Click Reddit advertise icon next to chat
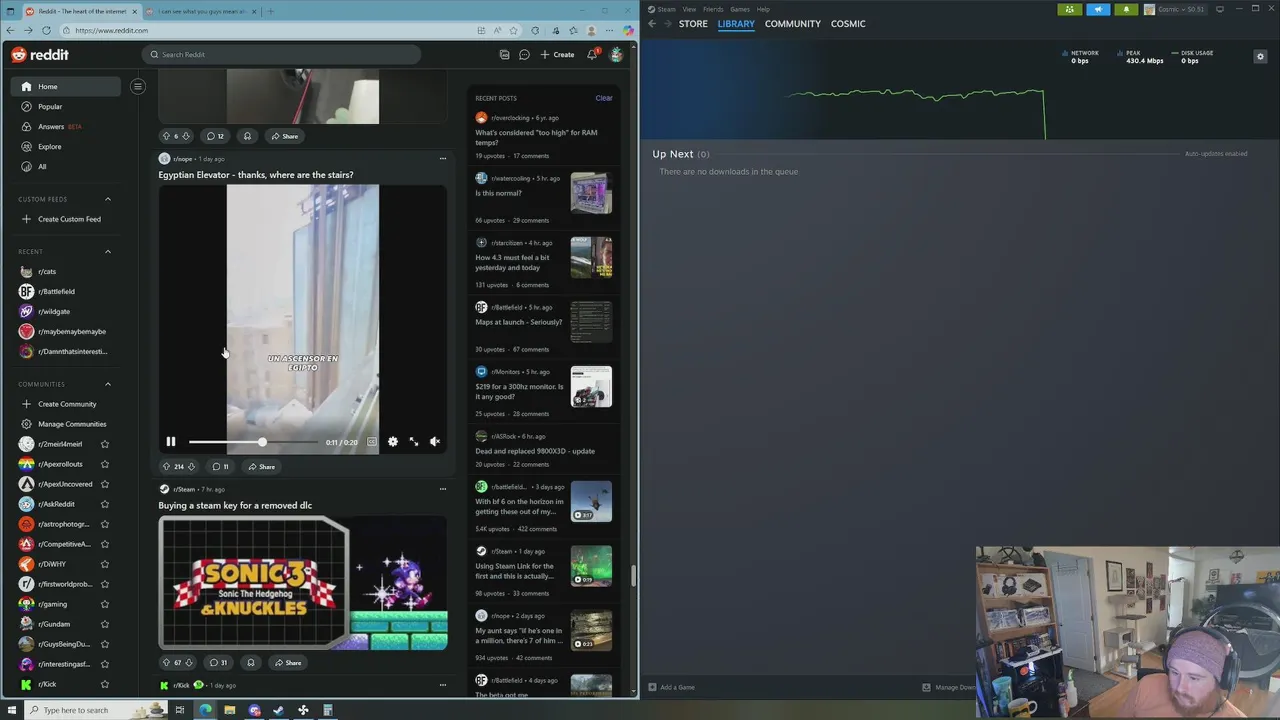 [504, 55]
